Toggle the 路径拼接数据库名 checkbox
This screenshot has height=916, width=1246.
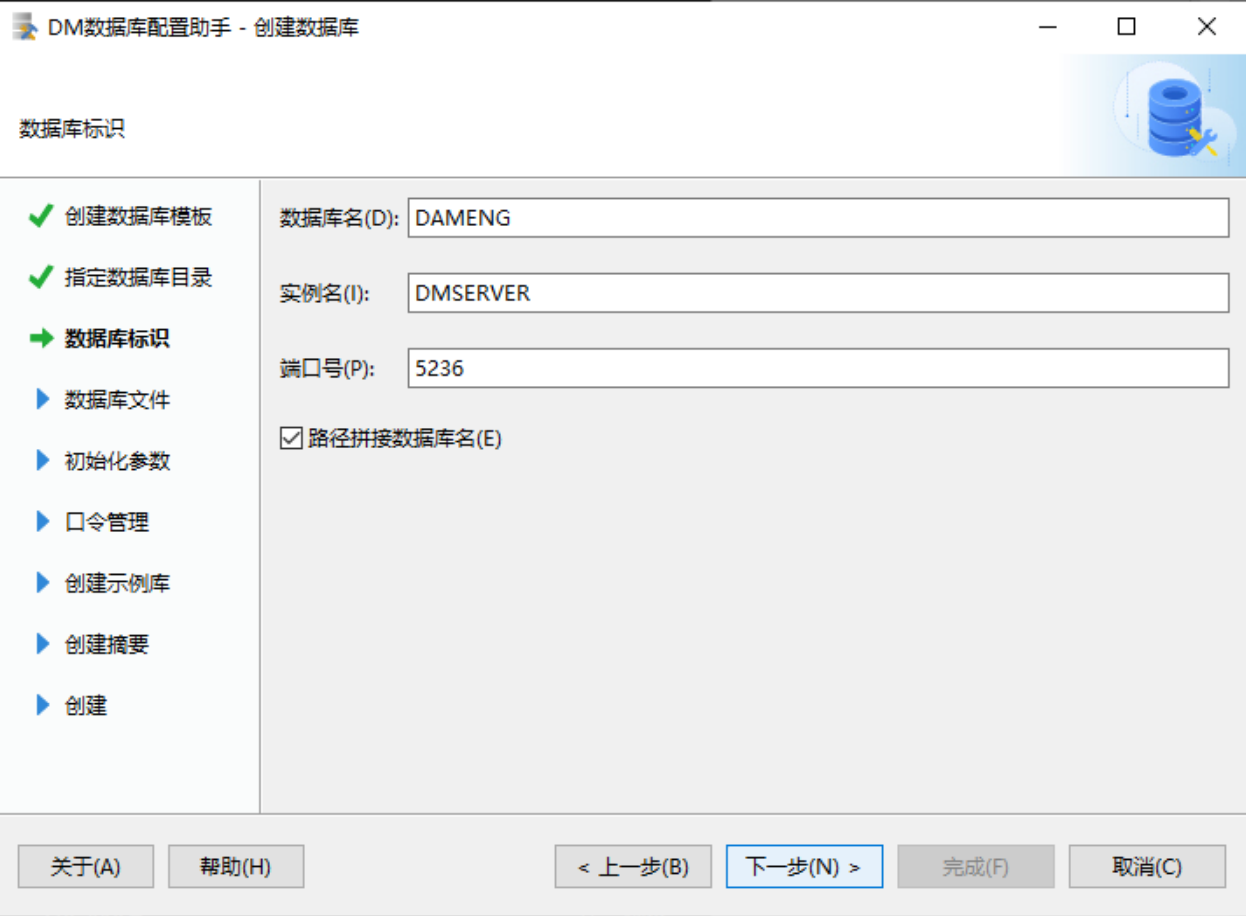tap(291, 438)
